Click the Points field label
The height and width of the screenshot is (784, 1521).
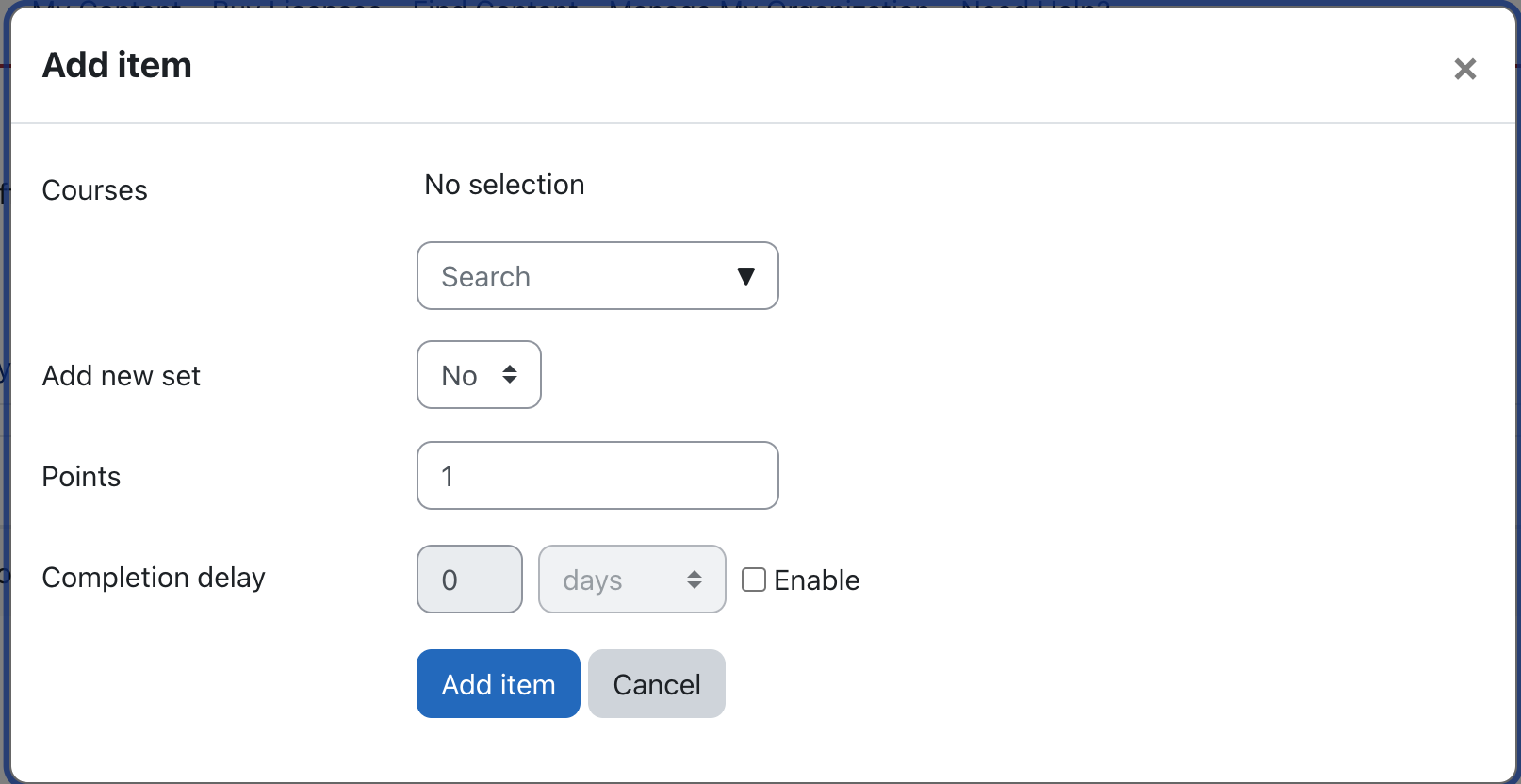81,477
